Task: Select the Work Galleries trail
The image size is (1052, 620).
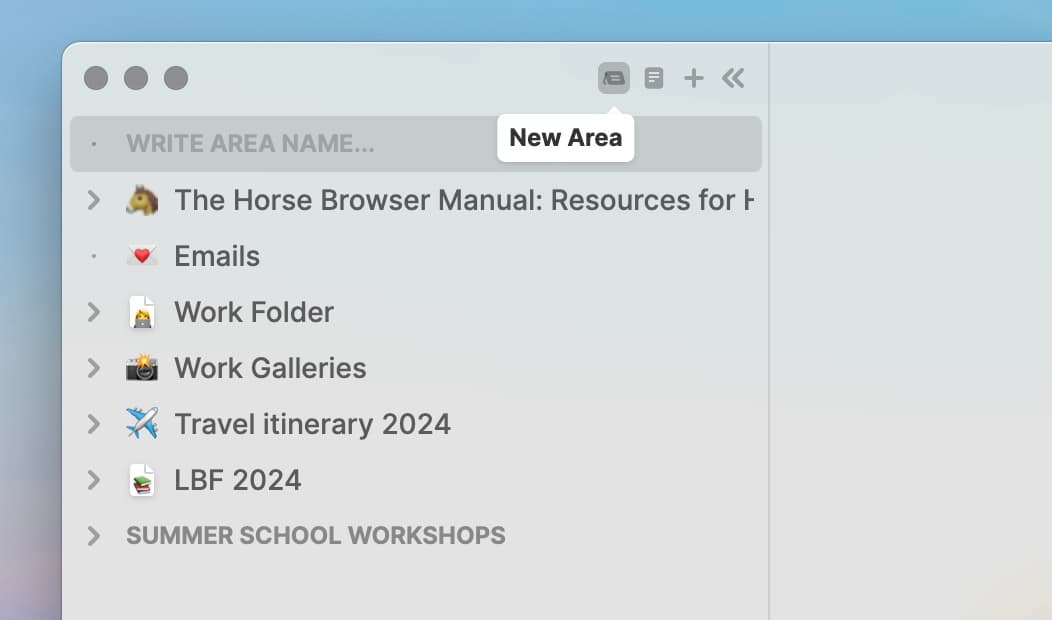Action: click(x=270, y=368)
